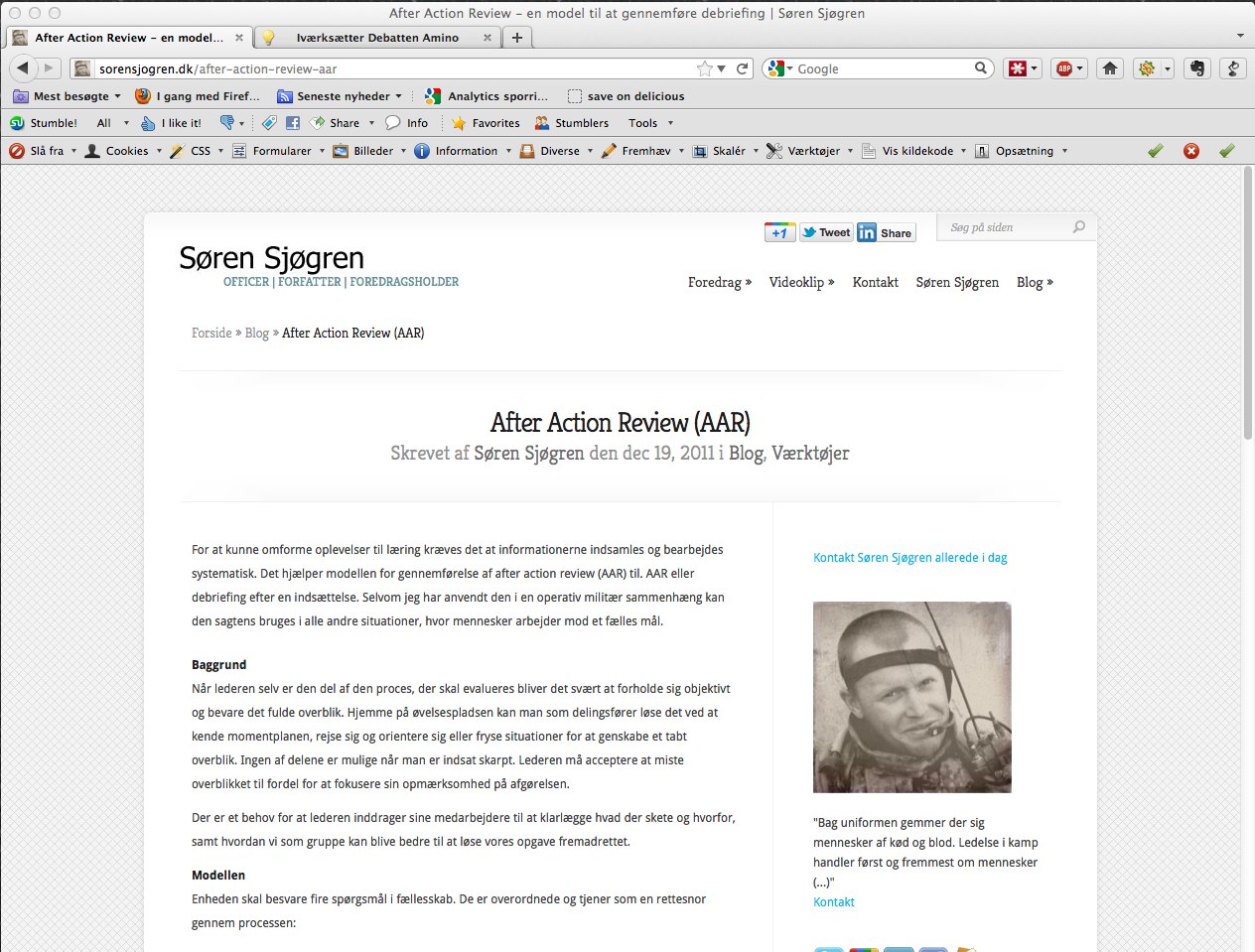Click the StumbleUpon Stumble! button
The image size is (1255, 952).
coord(44,123)
